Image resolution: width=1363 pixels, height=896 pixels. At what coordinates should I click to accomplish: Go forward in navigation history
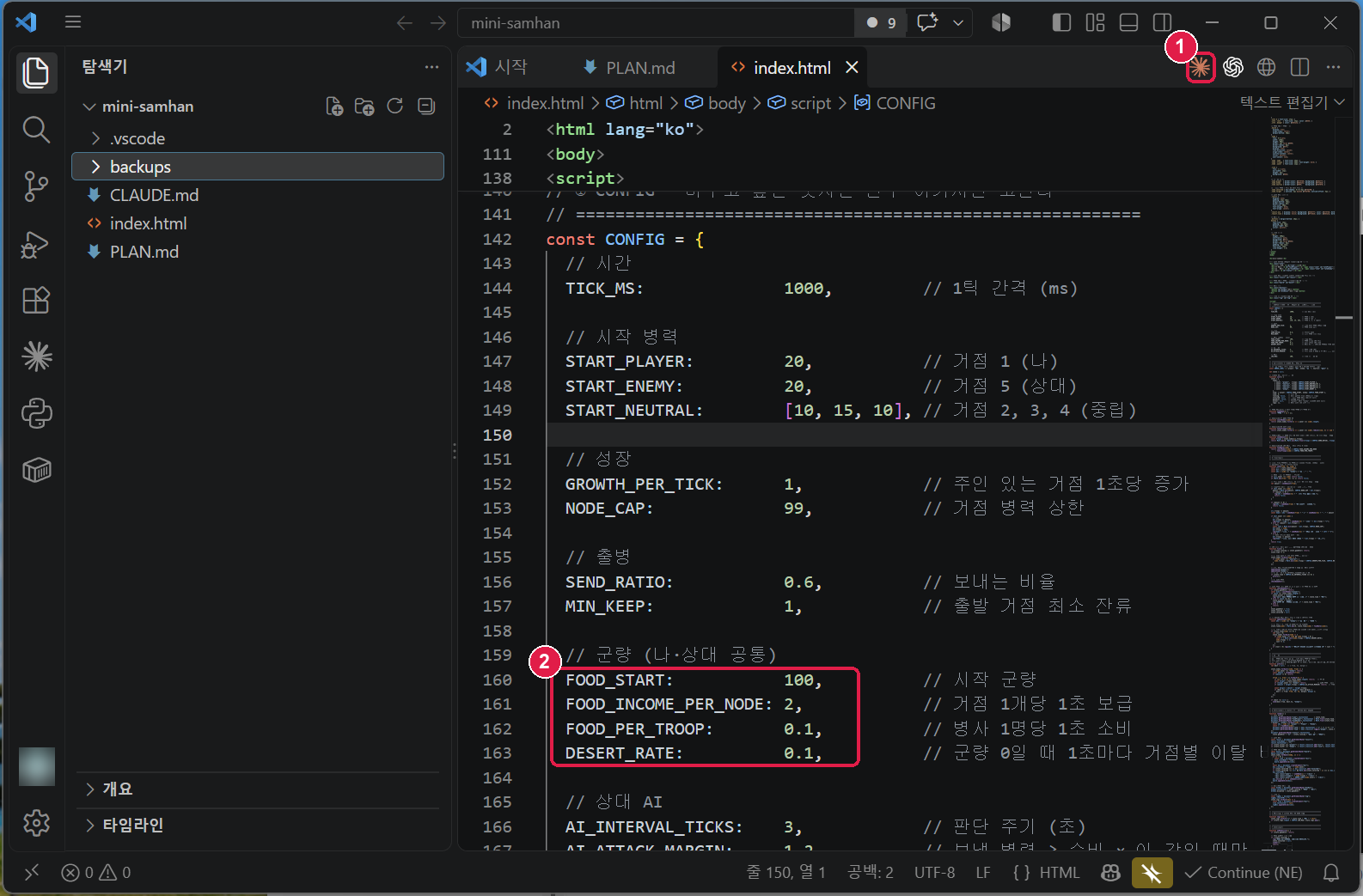click(438, 23)
